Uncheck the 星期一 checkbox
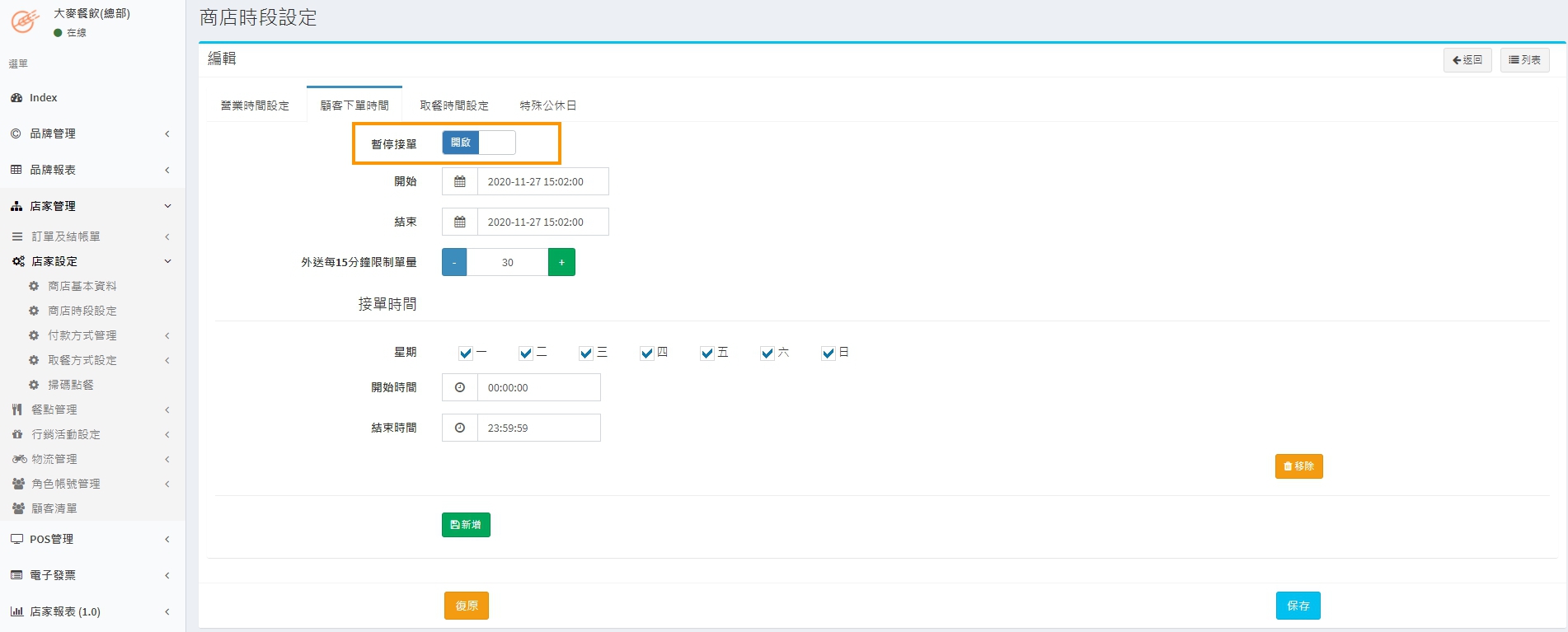The image size is (1568, 632). coord(466,353)
